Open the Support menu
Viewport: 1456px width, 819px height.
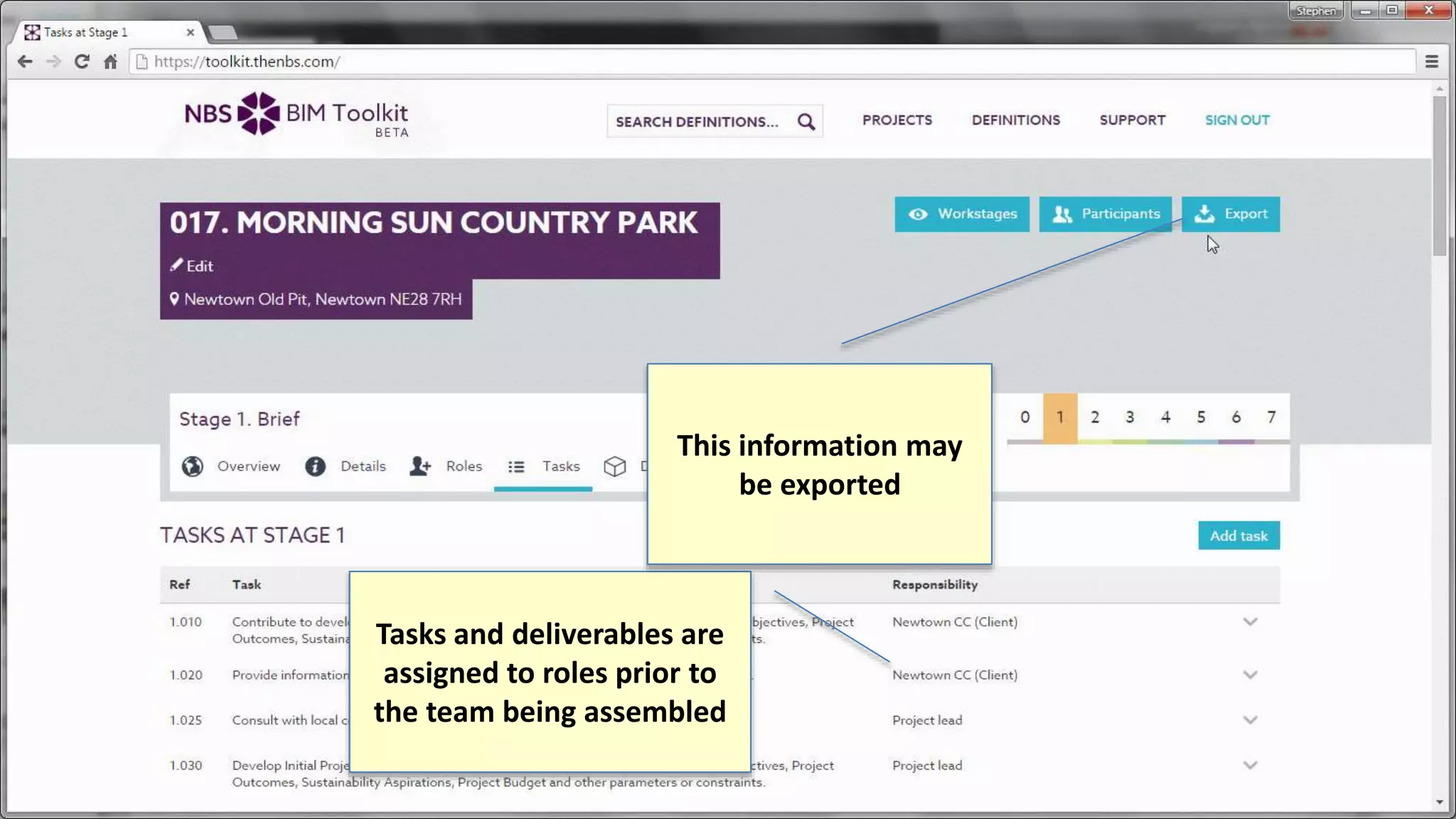pyautogui.click(x=1133, y=120)
